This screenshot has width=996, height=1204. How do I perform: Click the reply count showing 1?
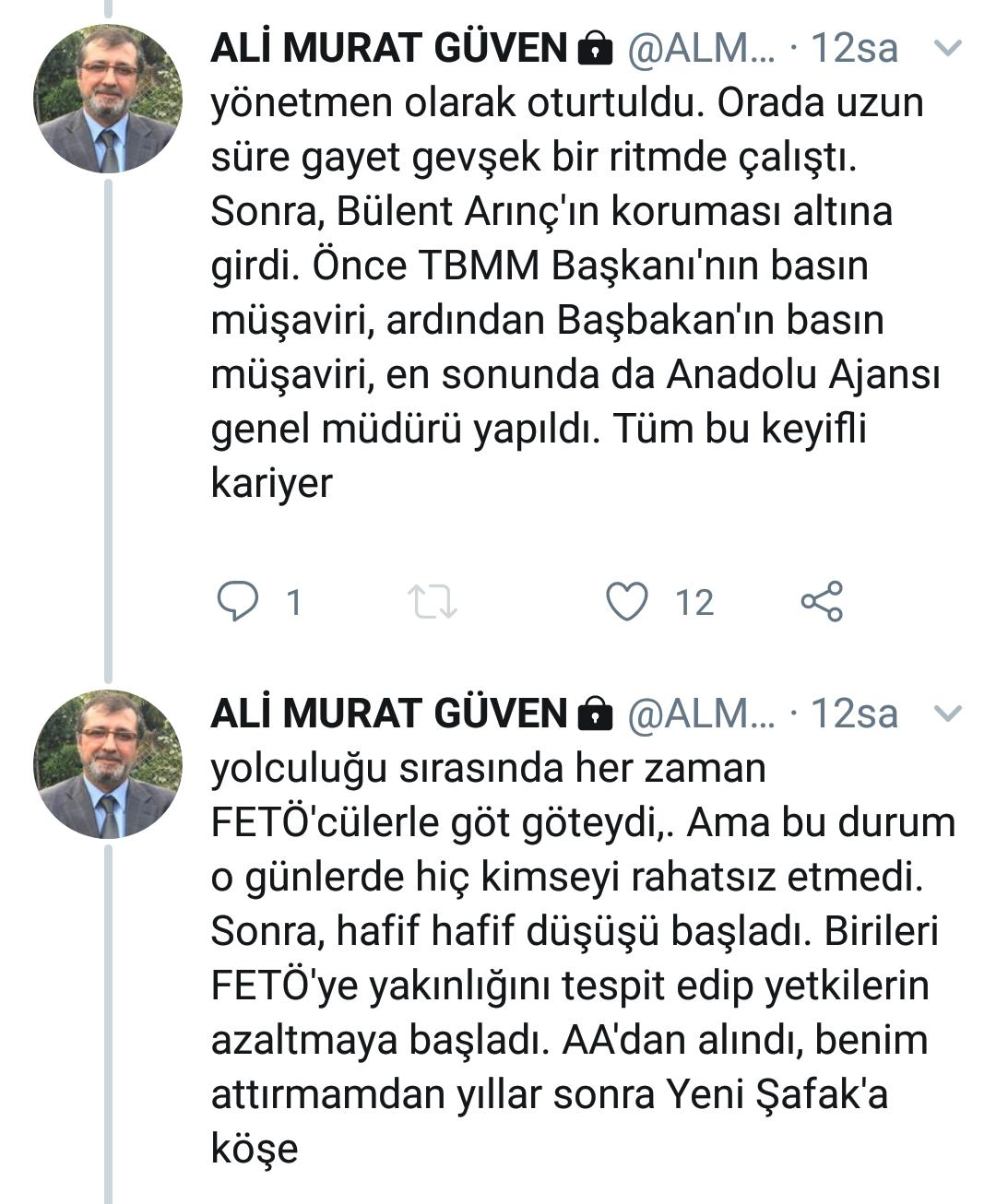(x=294, y=603)
